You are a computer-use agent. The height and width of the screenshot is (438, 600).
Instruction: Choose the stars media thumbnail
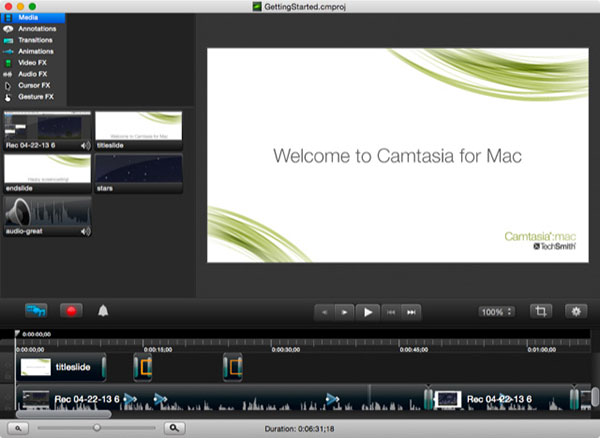pos(139,173)
